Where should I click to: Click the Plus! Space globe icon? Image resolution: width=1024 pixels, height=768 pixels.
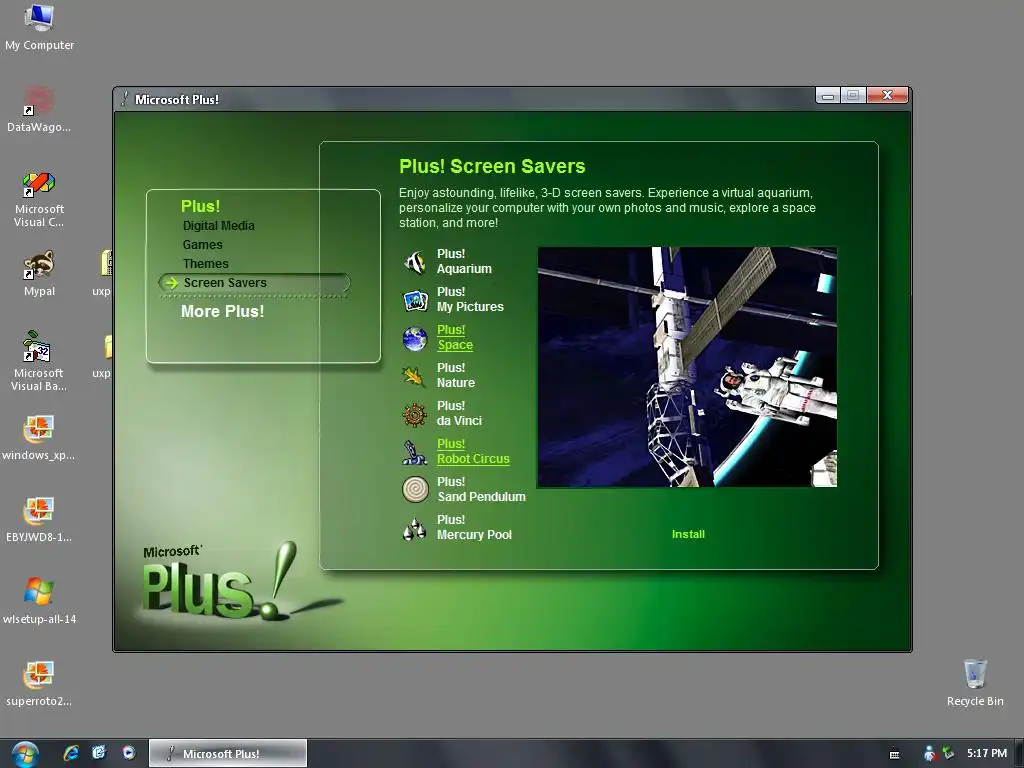(x=415, y=338)
